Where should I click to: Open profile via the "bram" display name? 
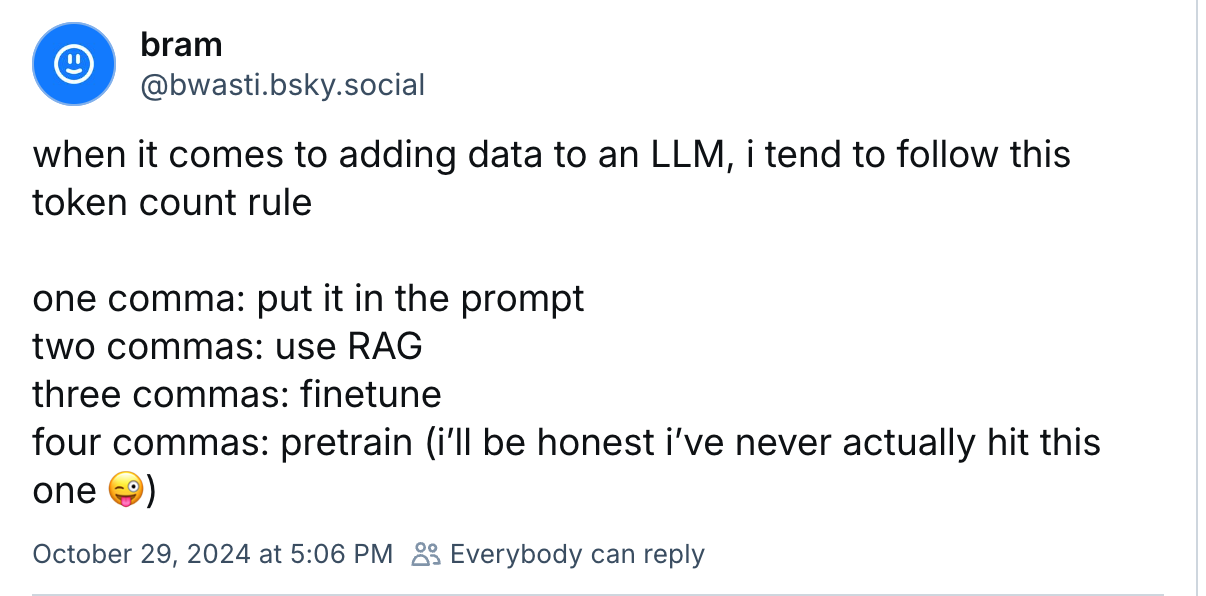[x=181, y=44]
